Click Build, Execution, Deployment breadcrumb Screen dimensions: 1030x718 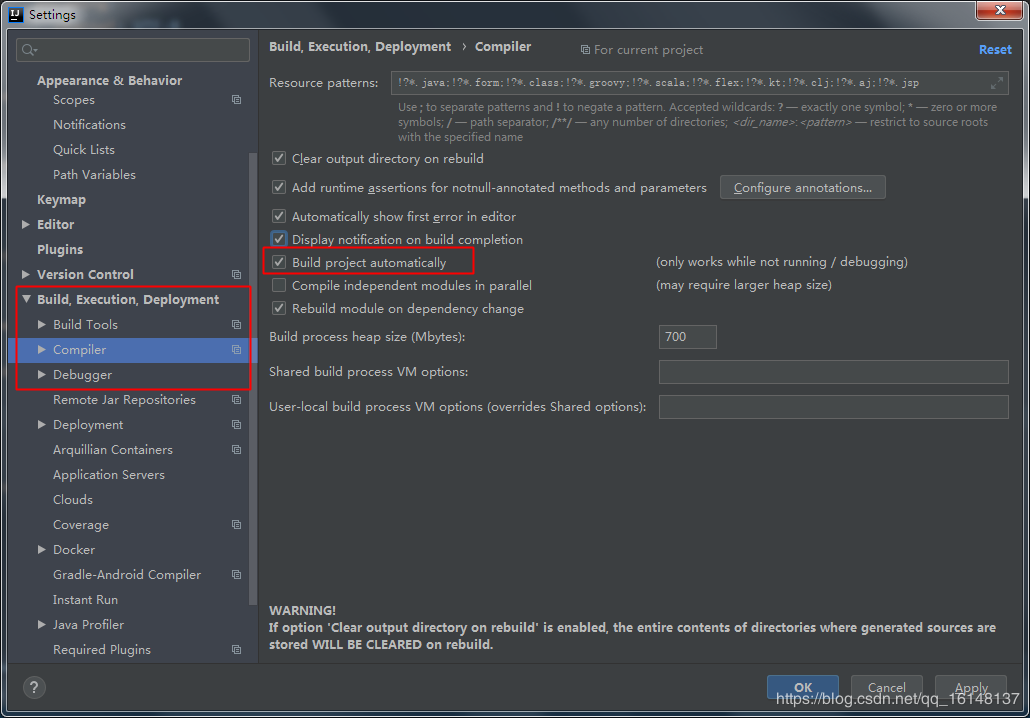360,47
